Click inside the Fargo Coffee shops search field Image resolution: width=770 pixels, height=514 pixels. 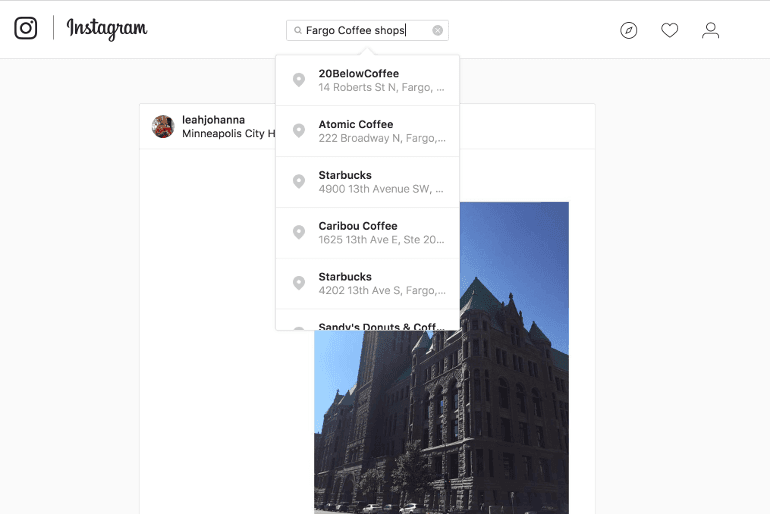[x=365, y=31]
